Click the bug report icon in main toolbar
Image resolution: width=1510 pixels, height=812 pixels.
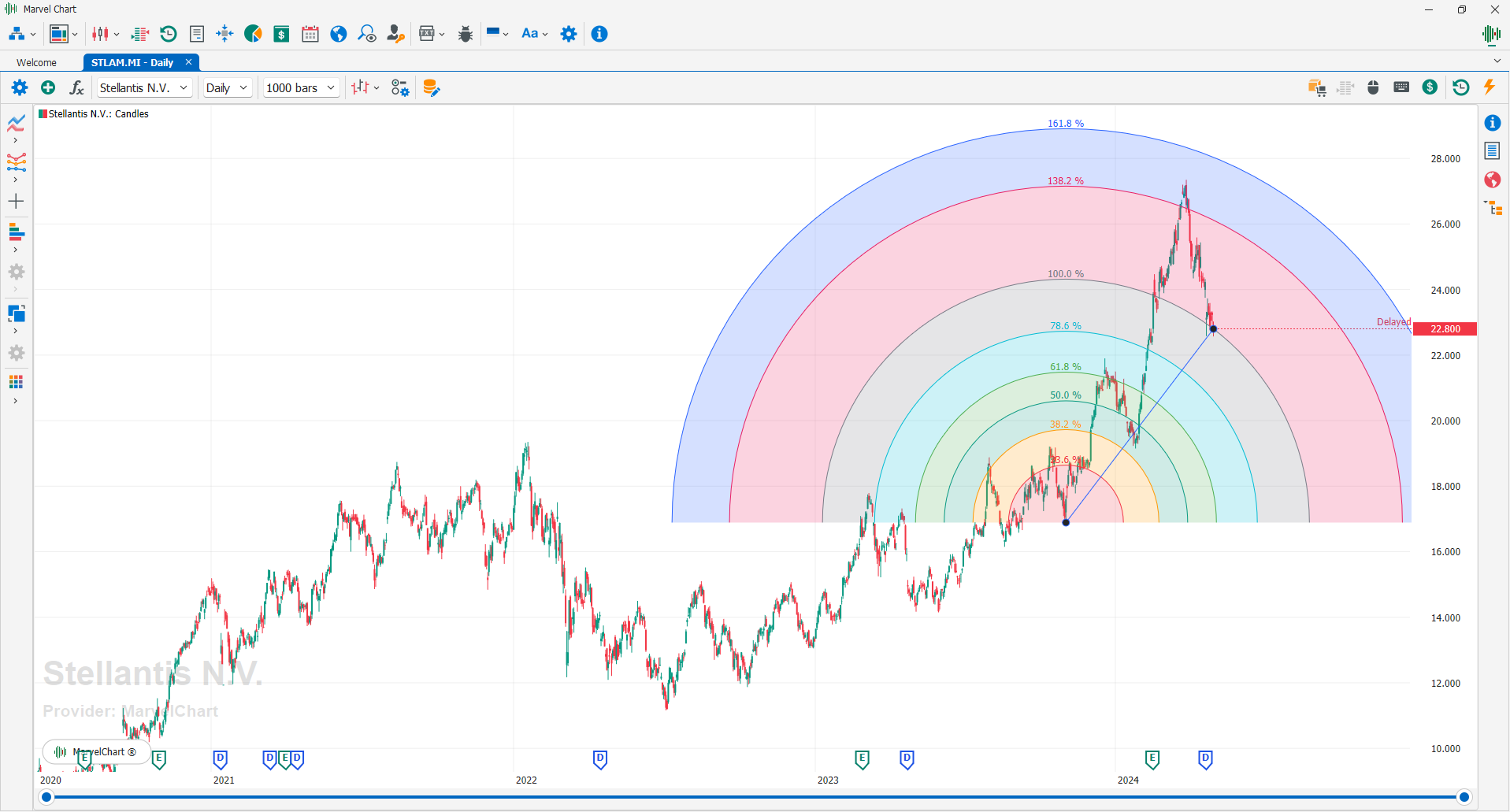466,34
